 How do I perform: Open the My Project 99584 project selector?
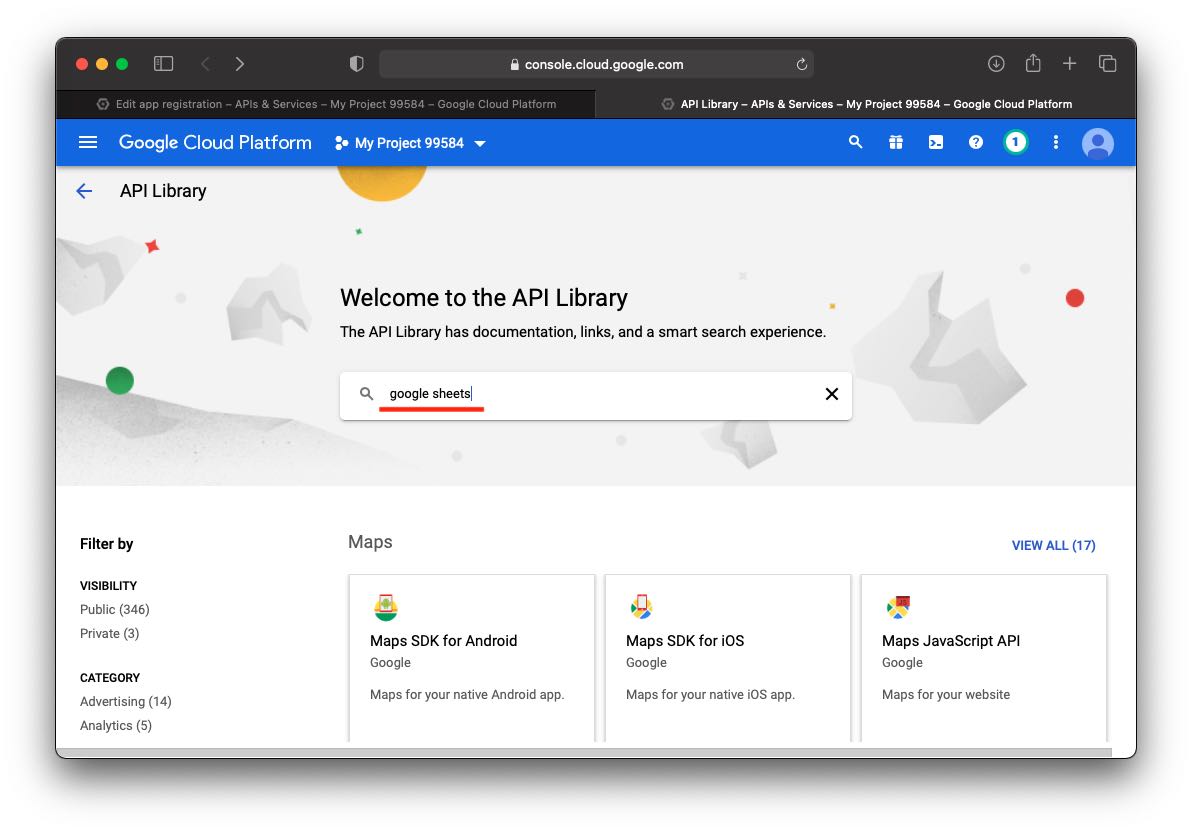410,143
